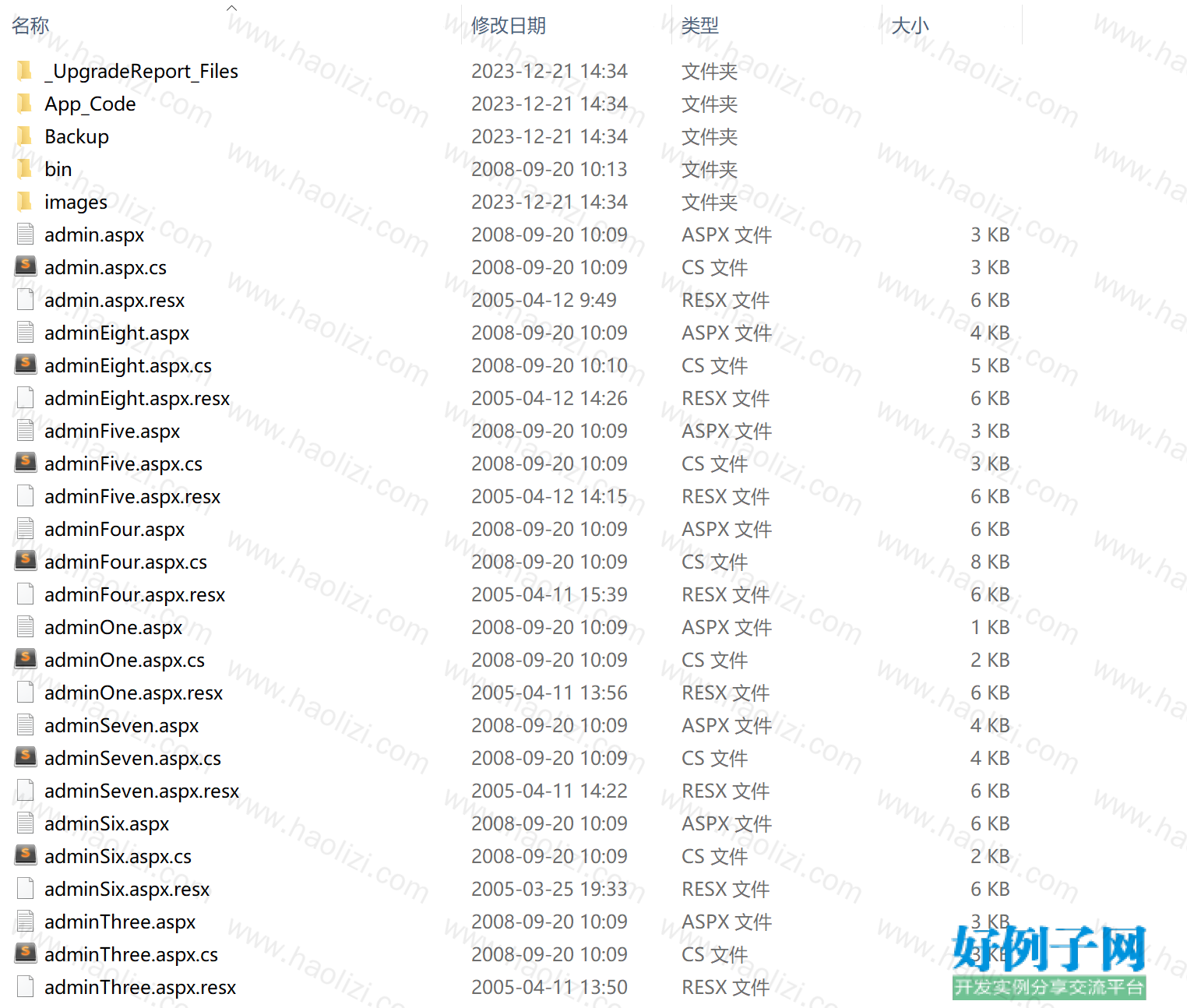Image resolution: width=1187 pixels, height=1008 pixels.
Task: Select the admin.aspx.cs file icon
Action: pyautogui.click(x=26, y=266)
